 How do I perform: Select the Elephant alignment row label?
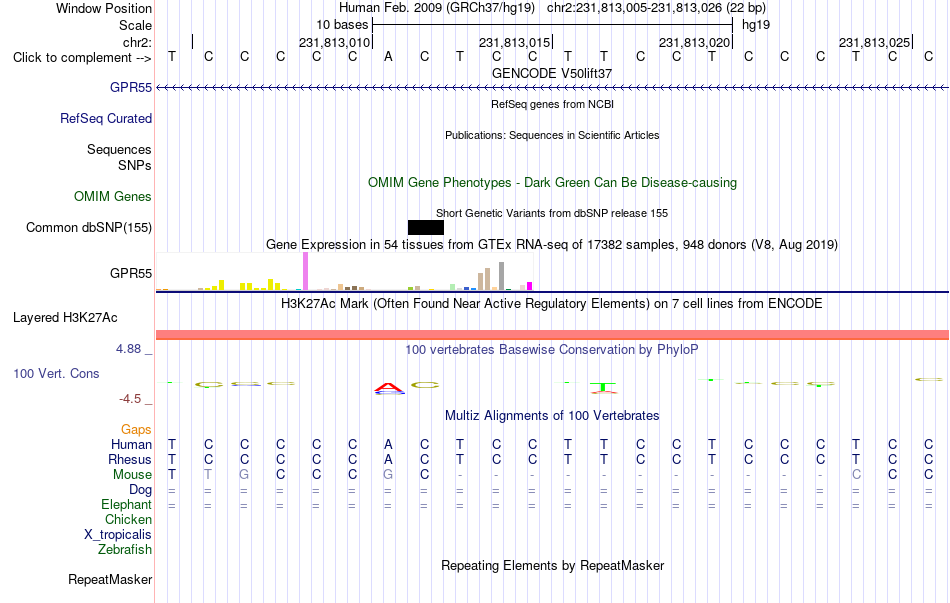pos(127,504)
